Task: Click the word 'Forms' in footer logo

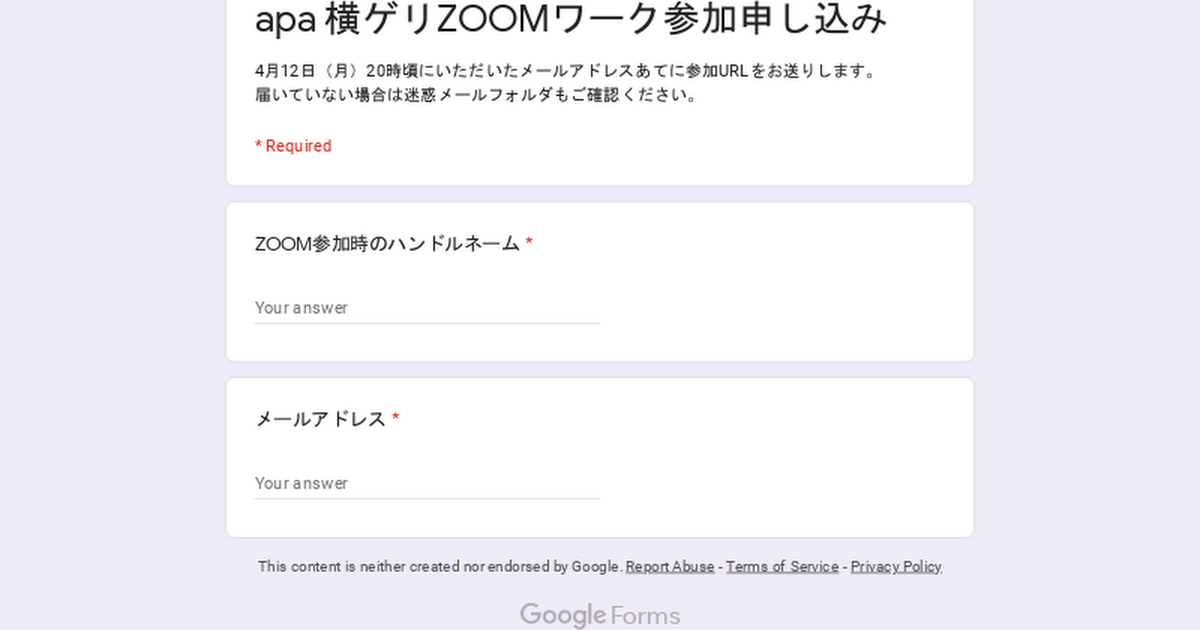Action: click(x=645, y=616)
